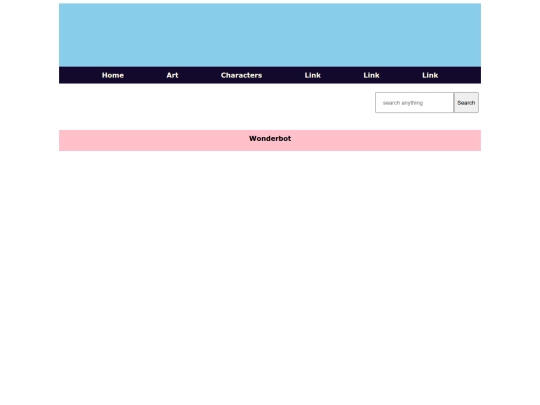Focus the 'search anything' input field
This screenshot has height=405, width=540.
pyautogui.click(x=414, y=103)
